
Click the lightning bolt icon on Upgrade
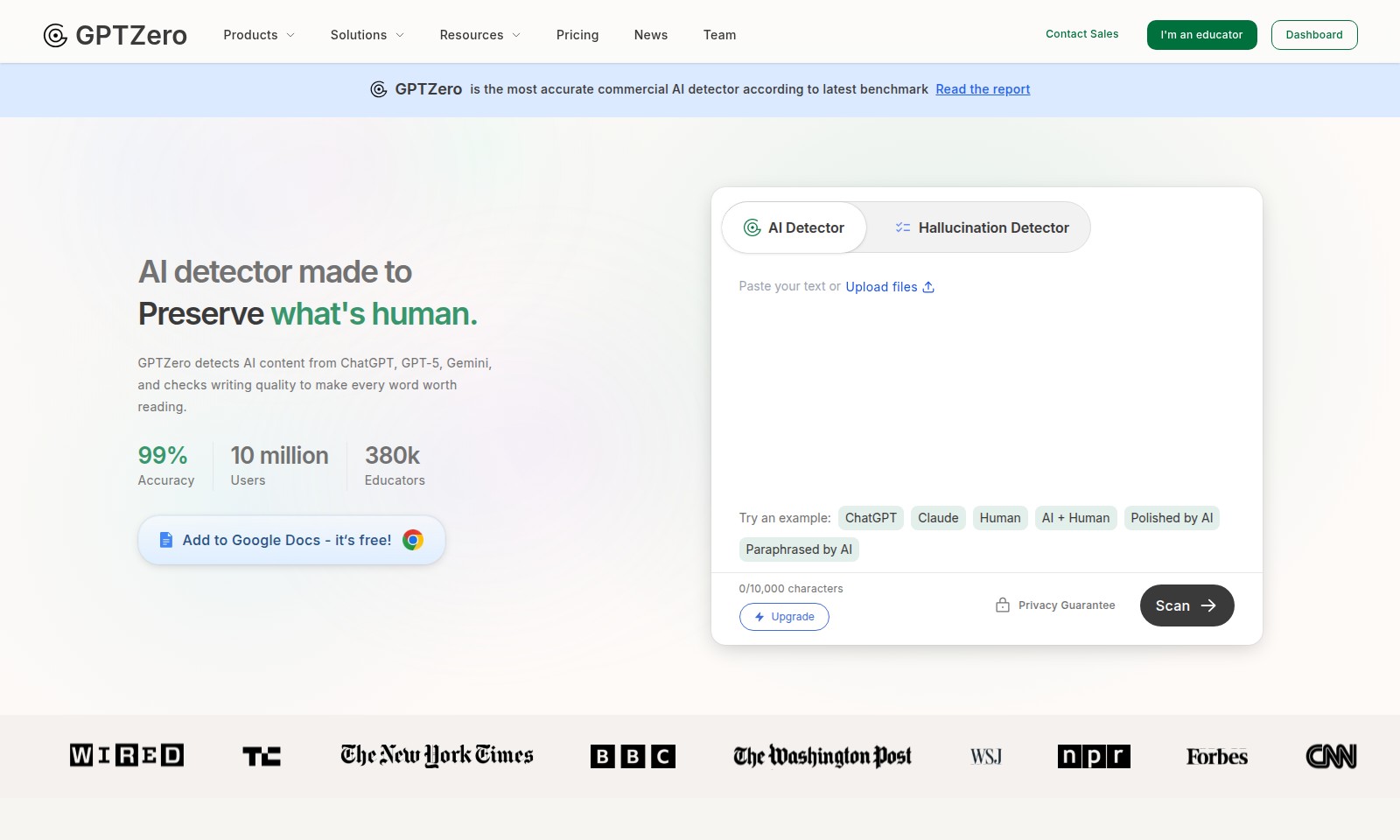click(759, 617)
